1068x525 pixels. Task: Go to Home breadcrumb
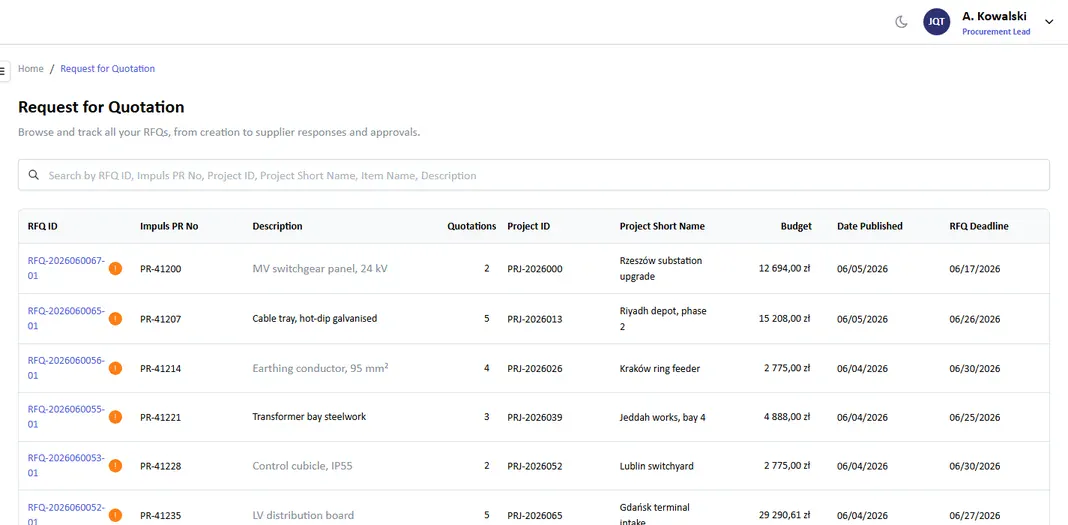[31, 69]
